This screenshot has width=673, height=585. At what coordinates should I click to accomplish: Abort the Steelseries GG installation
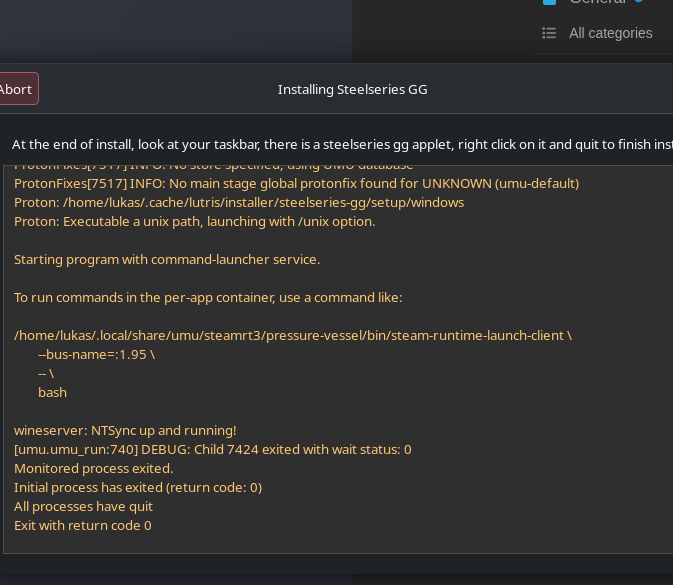pyautogui.click(x=16, y=89)
